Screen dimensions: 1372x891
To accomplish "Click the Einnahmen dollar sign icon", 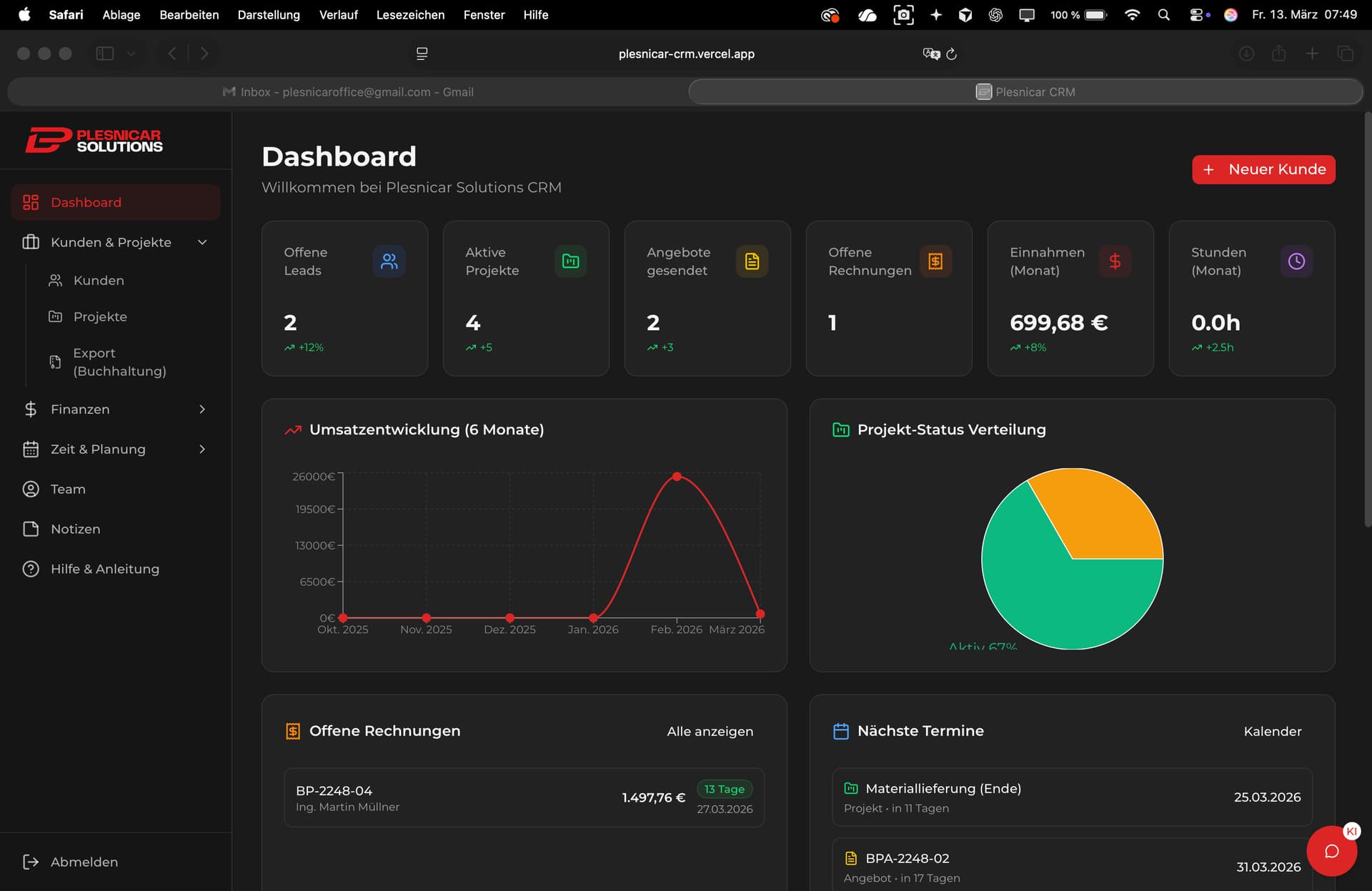I will [1115, 262].
